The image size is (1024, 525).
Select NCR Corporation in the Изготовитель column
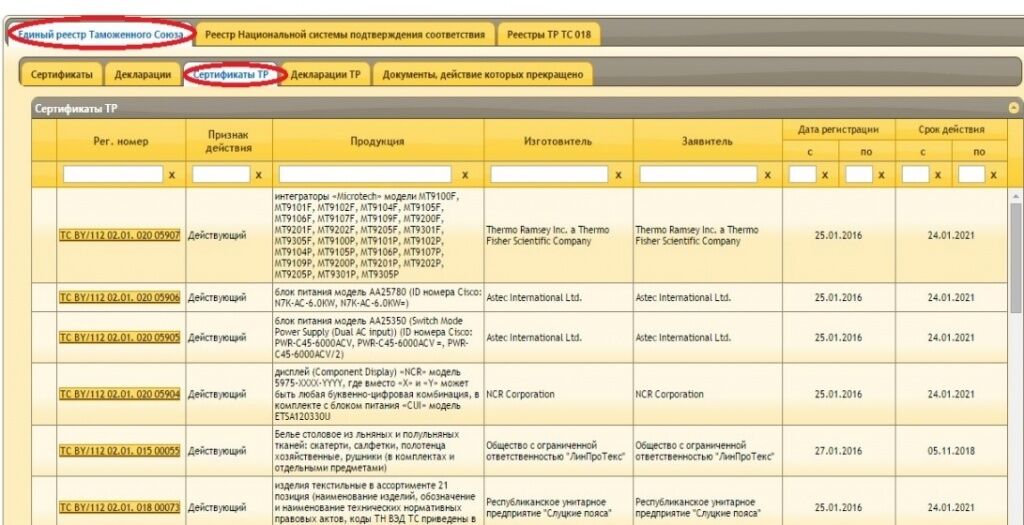click(x=558, y=394)
